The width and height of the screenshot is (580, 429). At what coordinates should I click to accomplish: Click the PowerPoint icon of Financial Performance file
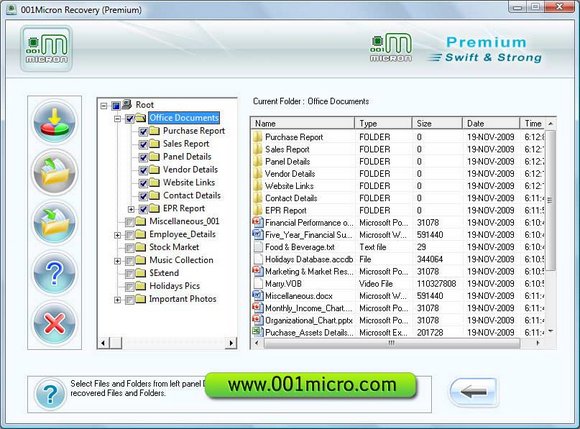(257, 222)
